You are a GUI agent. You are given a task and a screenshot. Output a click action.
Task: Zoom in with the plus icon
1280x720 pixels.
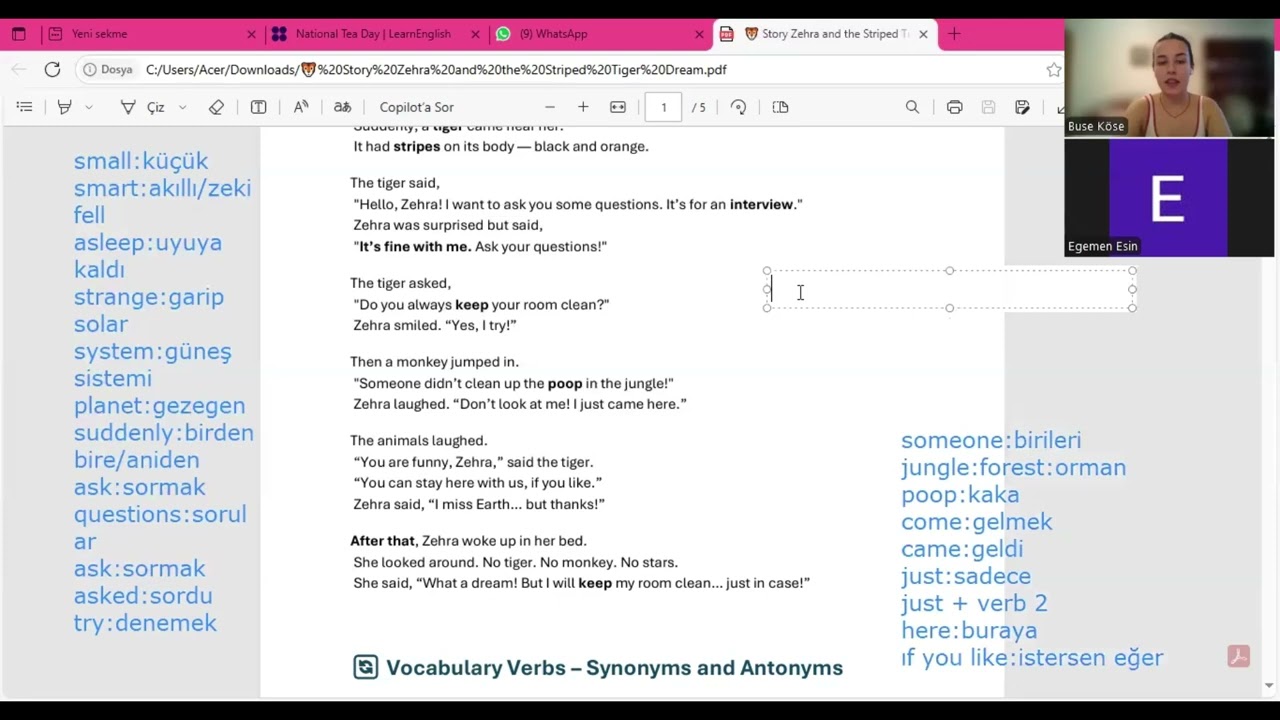[x=583, y=107]
